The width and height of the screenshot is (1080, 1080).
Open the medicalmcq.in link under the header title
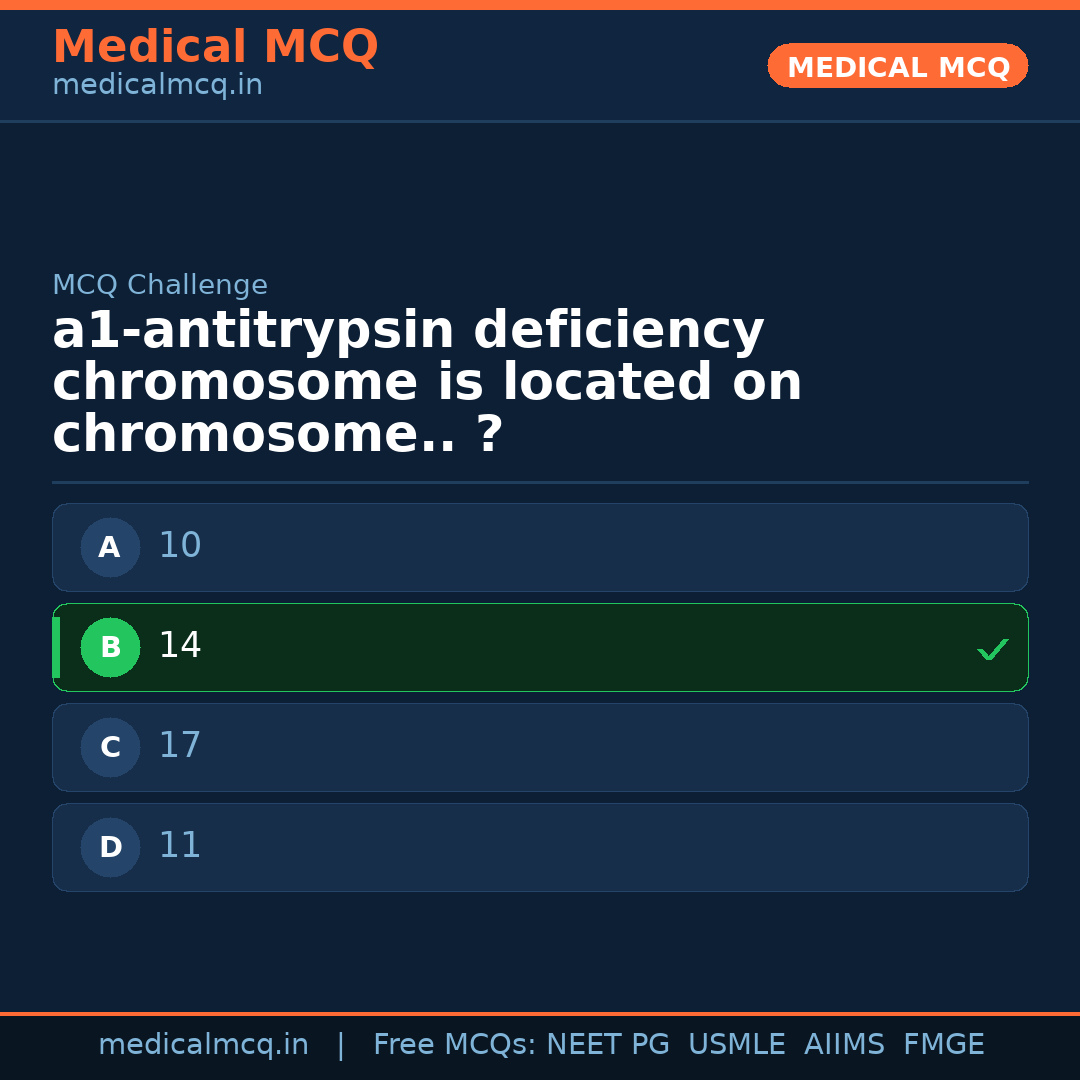pos(157,86)
